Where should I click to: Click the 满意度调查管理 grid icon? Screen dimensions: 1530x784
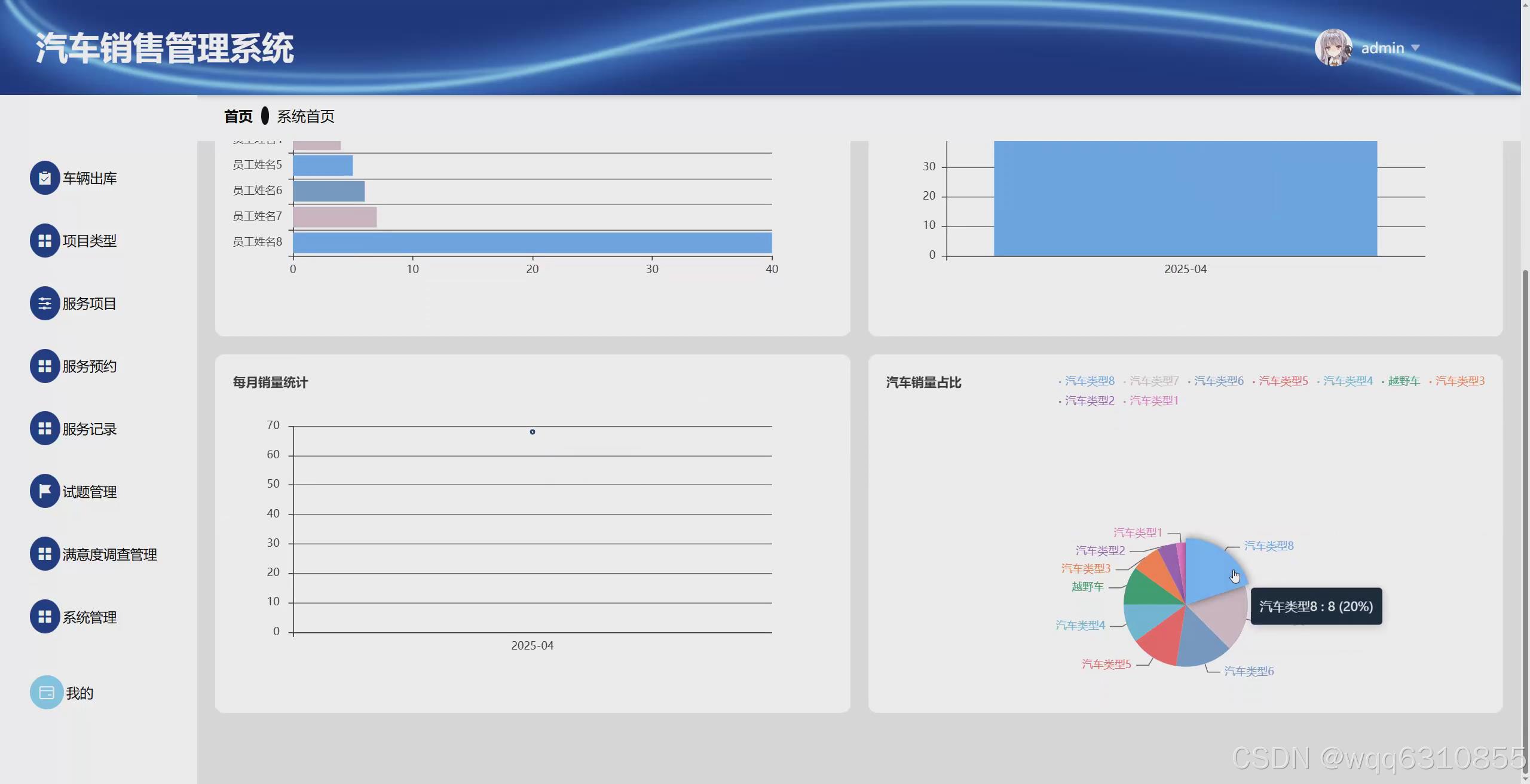point(45,554)
